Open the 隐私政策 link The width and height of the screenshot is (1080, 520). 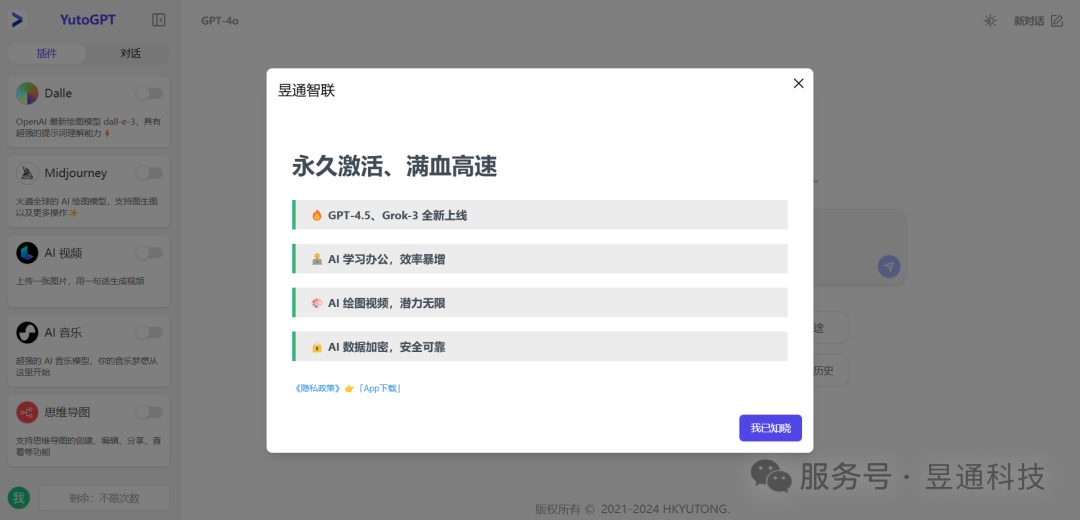[318, 388]
